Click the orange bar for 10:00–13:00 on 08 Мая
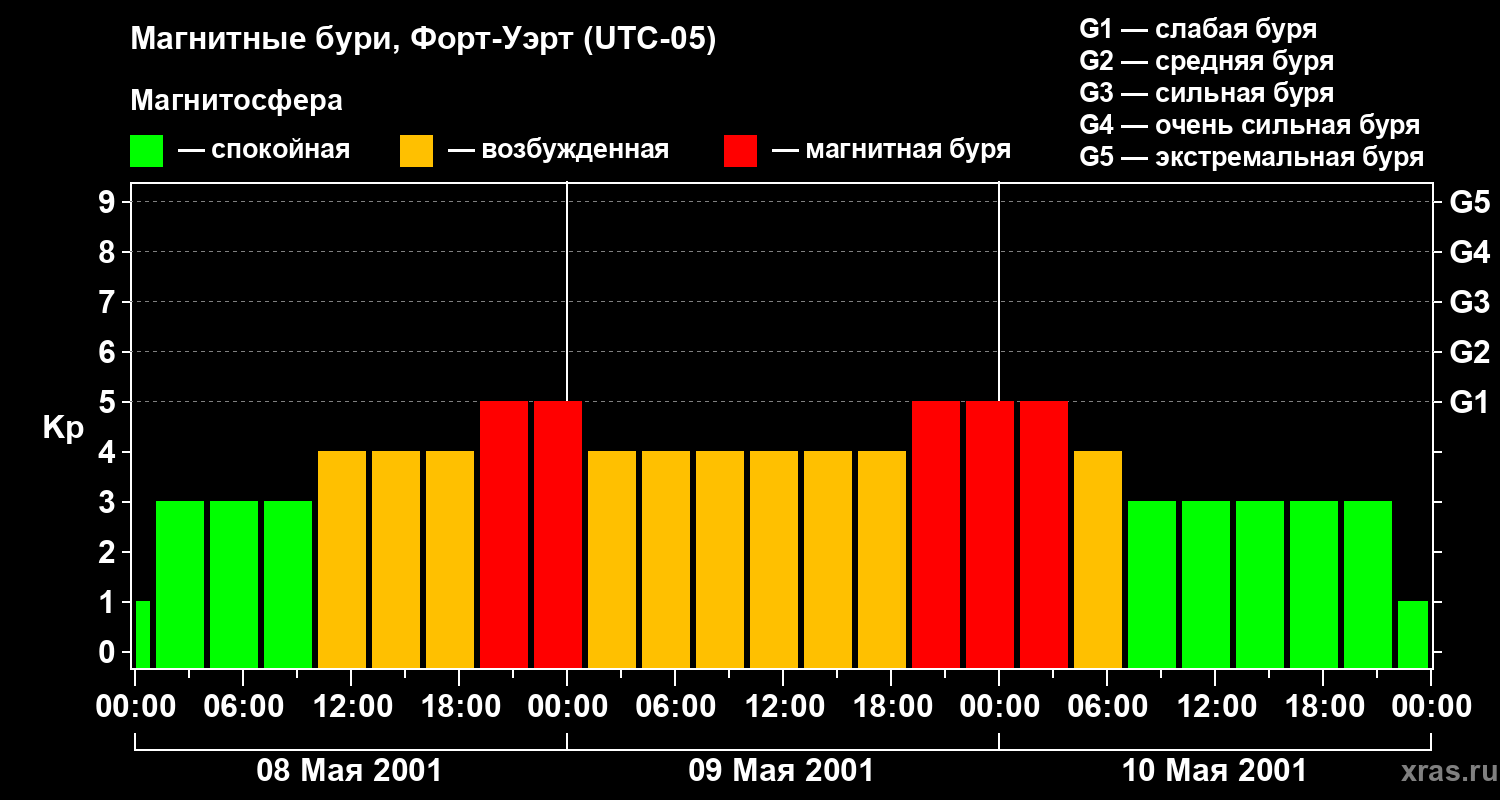Image resolution: width=1500 pixels, height=800 pixels. pyautogui.click(x=342, y=560)
